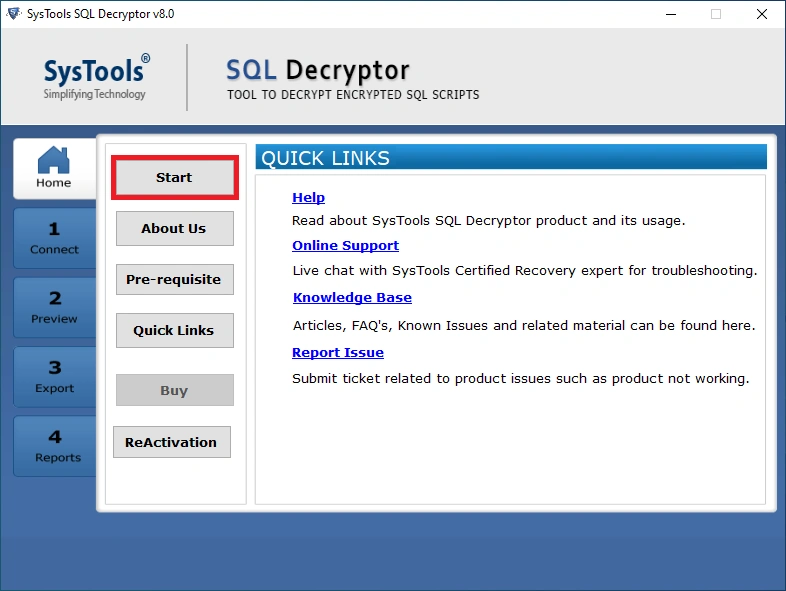Open the Pre-requisite button
This screenshot has height=591, width=786.
tap(174, 279)
